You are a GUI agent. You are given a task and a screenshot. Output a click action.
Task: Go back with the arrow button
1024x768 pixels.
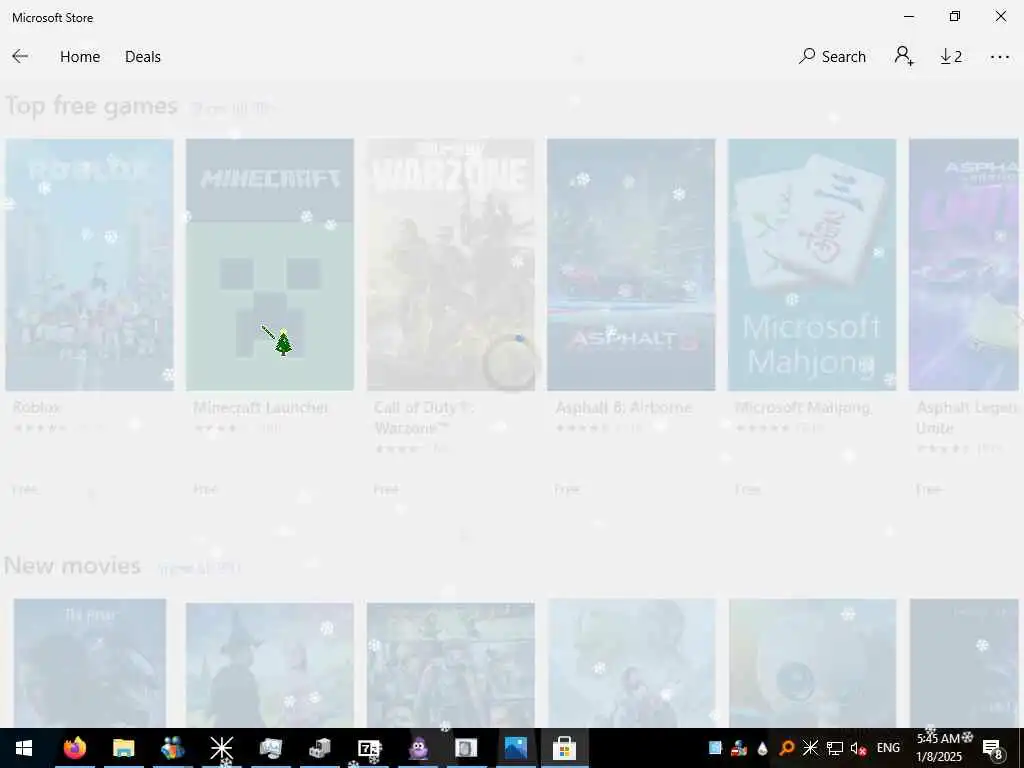pos(20,57)
